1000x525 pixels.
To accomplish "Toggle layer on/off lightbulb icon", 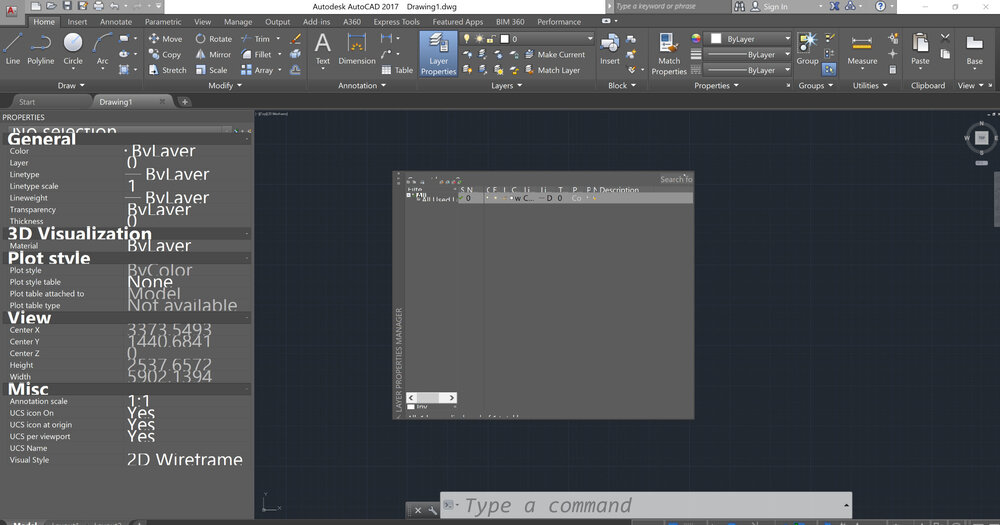I will (x=467, y=39).
